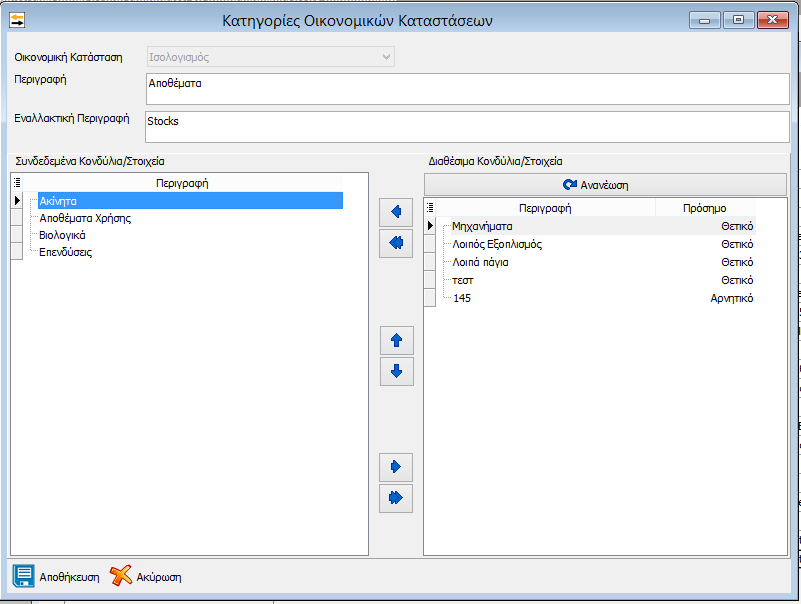Click the row selector beside Ακίνητα
The height and width of the screenshot is (604, 801).
point(17,200)
